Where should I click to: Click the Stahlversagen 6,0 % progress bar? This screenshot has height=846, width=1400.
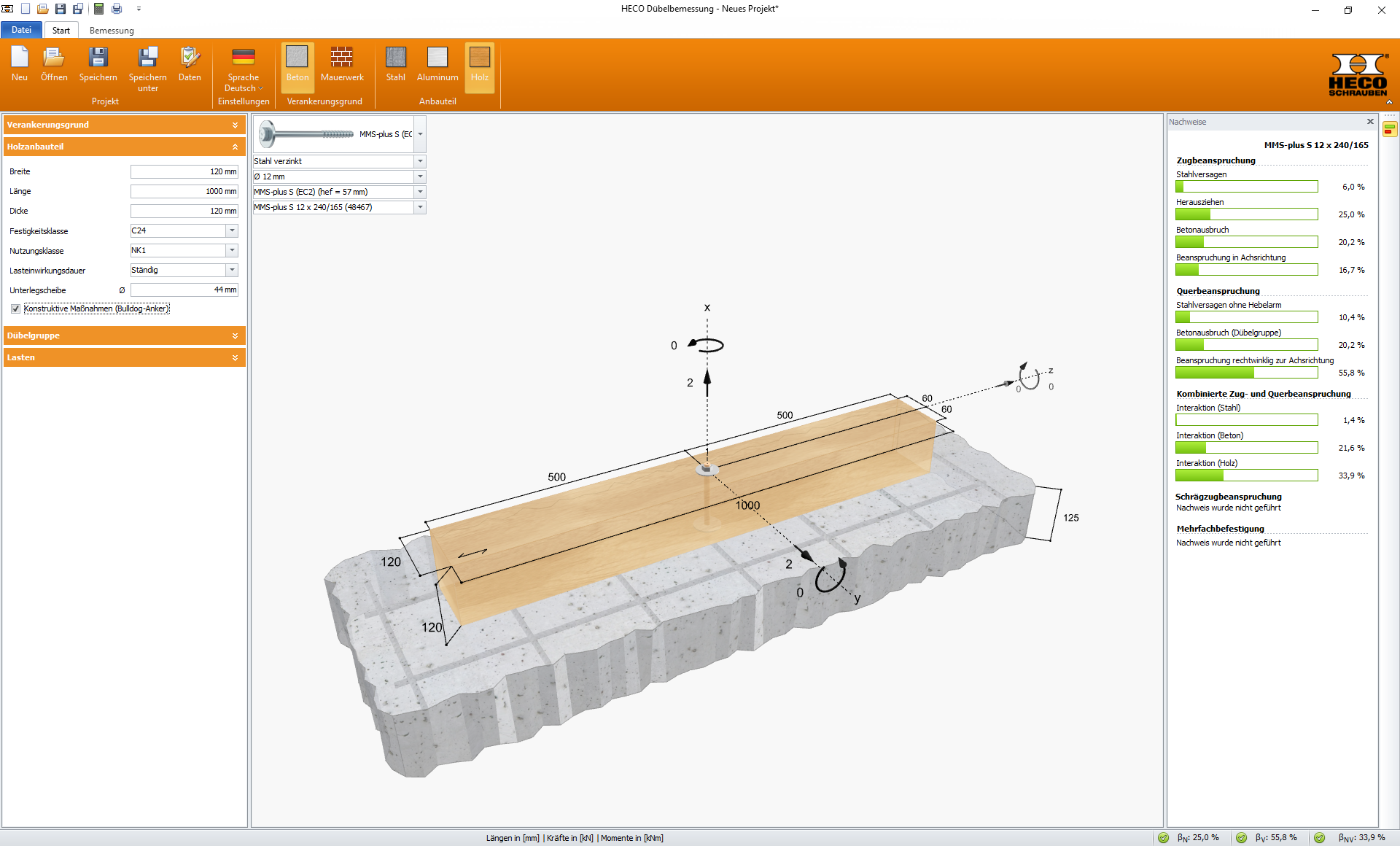click(x=1246, y=187)
